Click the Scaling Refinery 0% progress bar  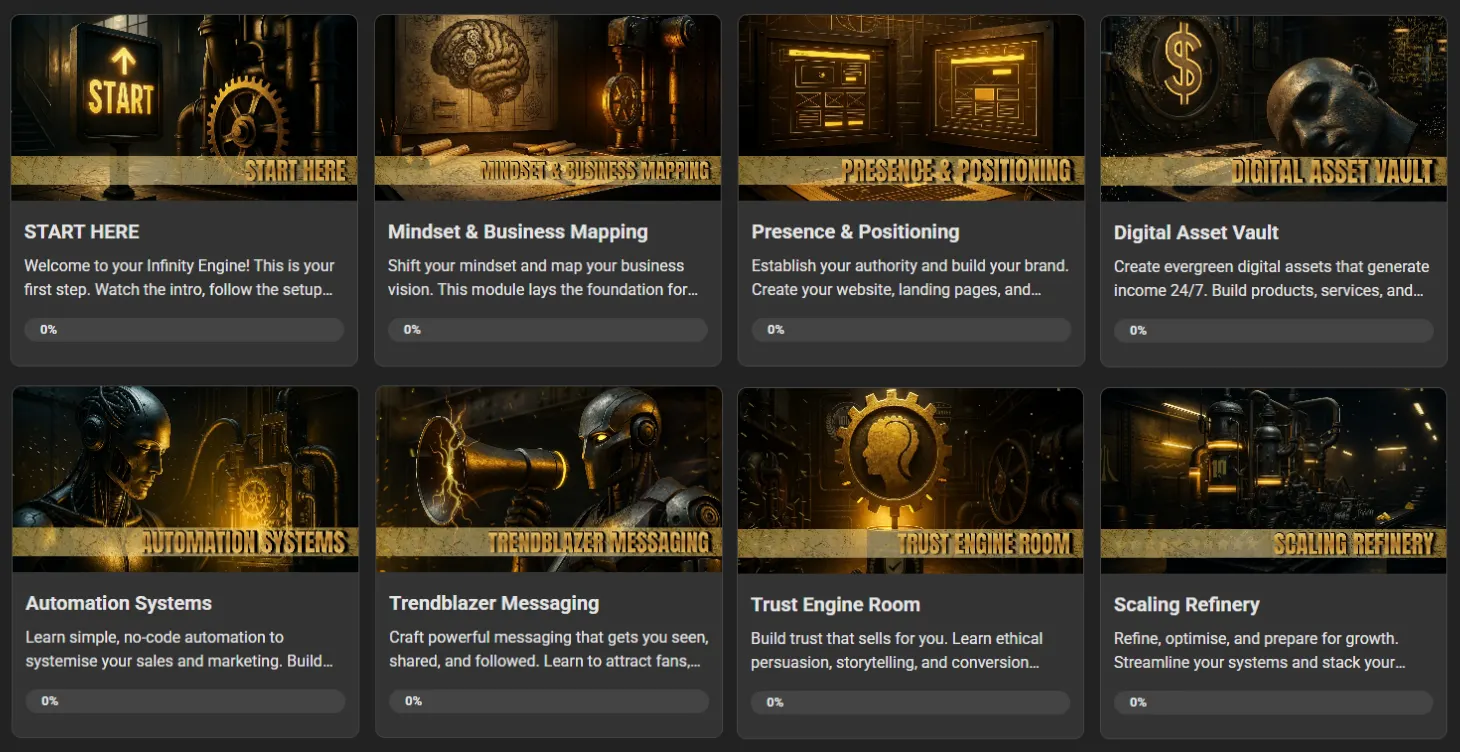[1274, 702]
